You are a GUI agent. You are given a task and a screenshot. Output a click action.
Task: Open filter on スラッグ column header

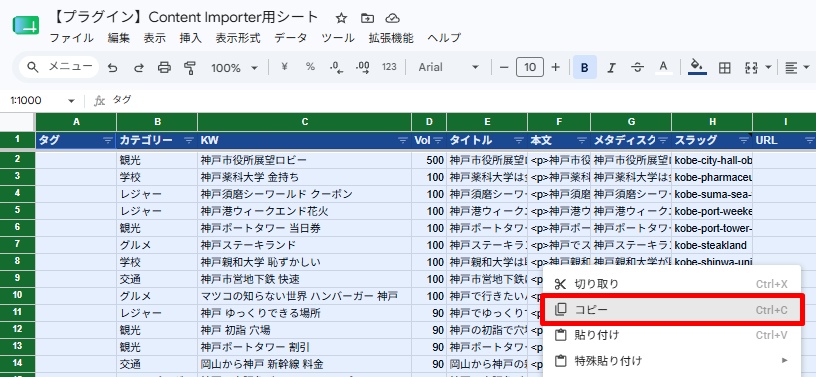coord(744,141)
